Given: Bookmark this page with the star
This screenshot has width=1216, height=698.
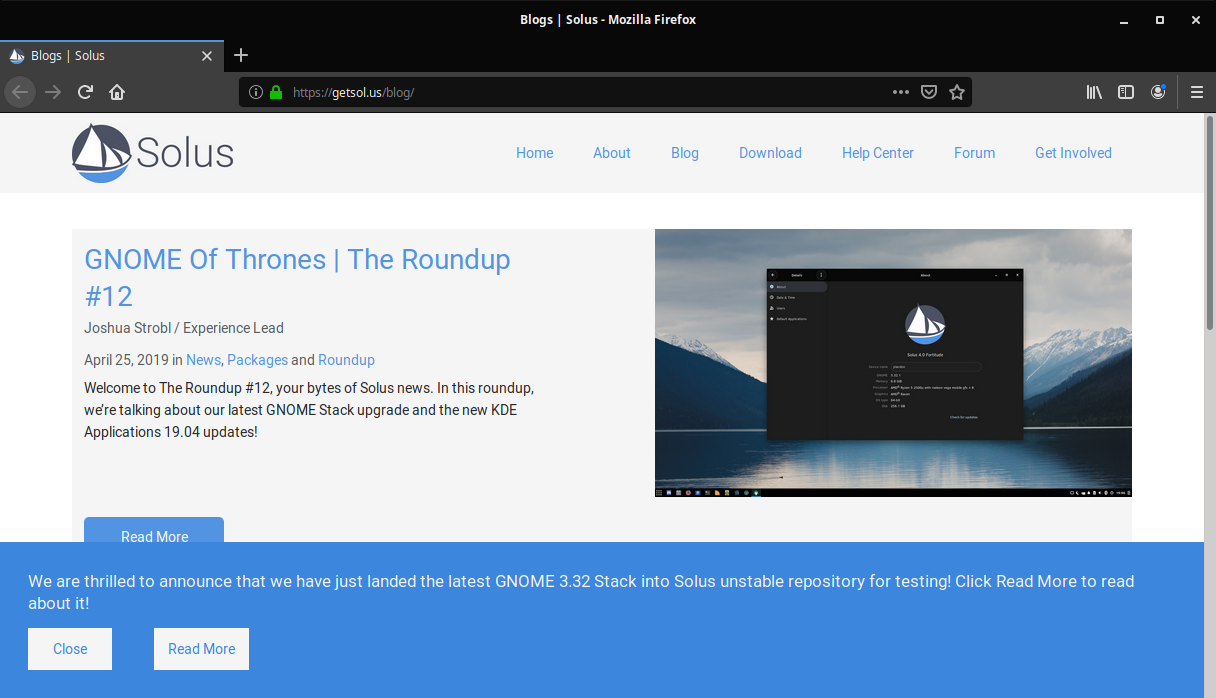Looking at the screenshot, I should coord(957,92).
